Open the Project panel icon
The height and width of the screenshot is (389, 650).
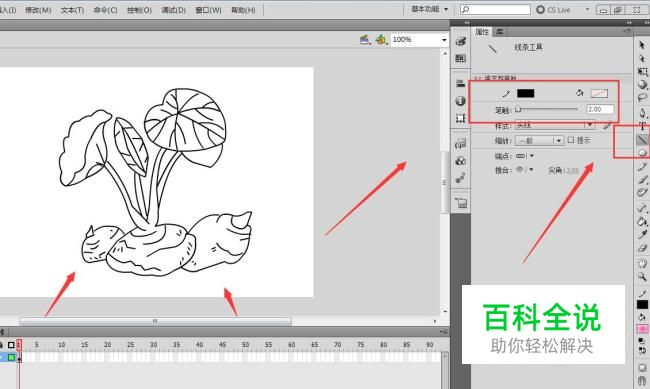click(x=461, y=203)
